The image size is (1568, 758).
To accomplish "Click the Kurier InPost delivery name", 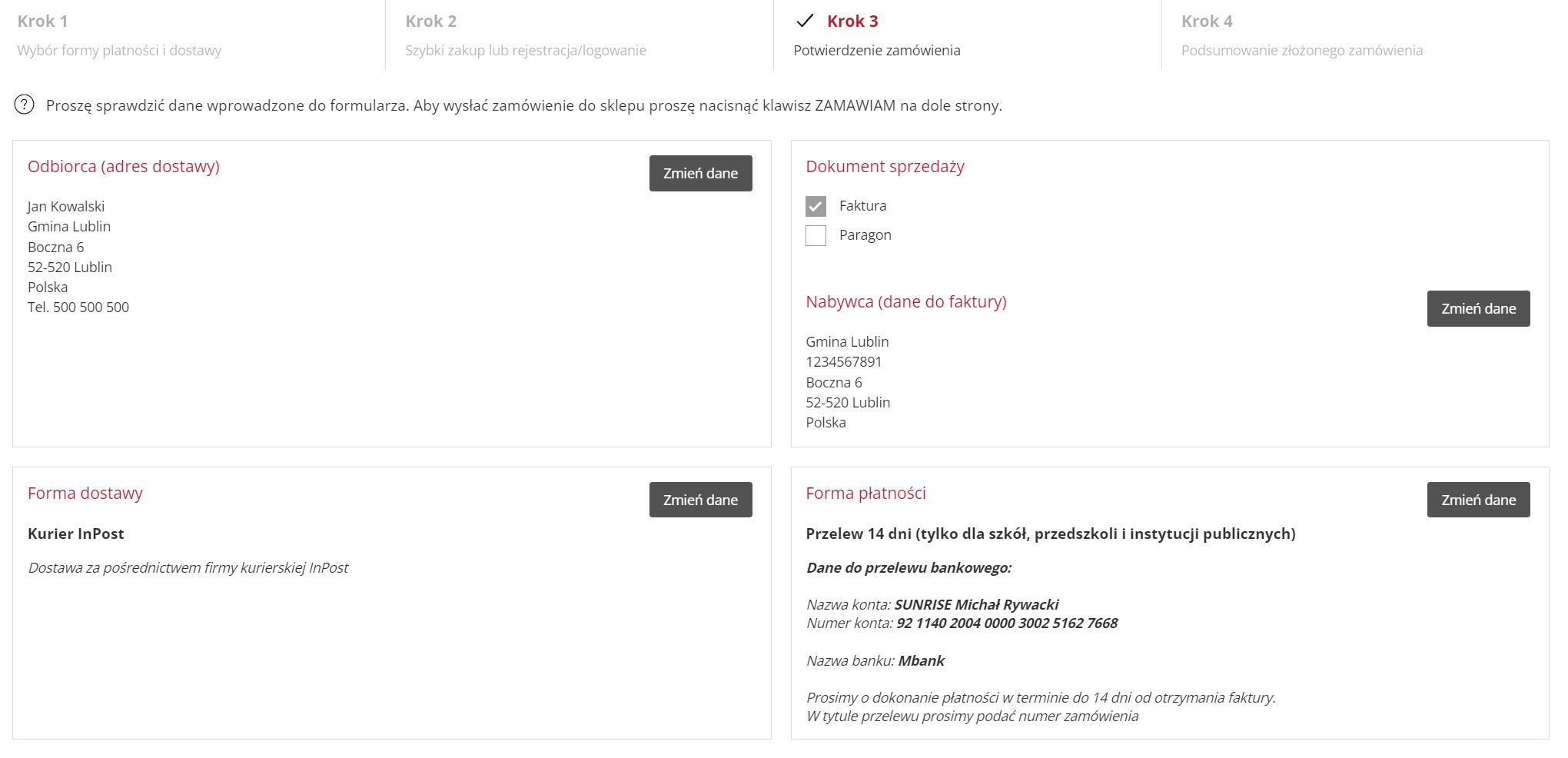I will (x=76, y=534).
